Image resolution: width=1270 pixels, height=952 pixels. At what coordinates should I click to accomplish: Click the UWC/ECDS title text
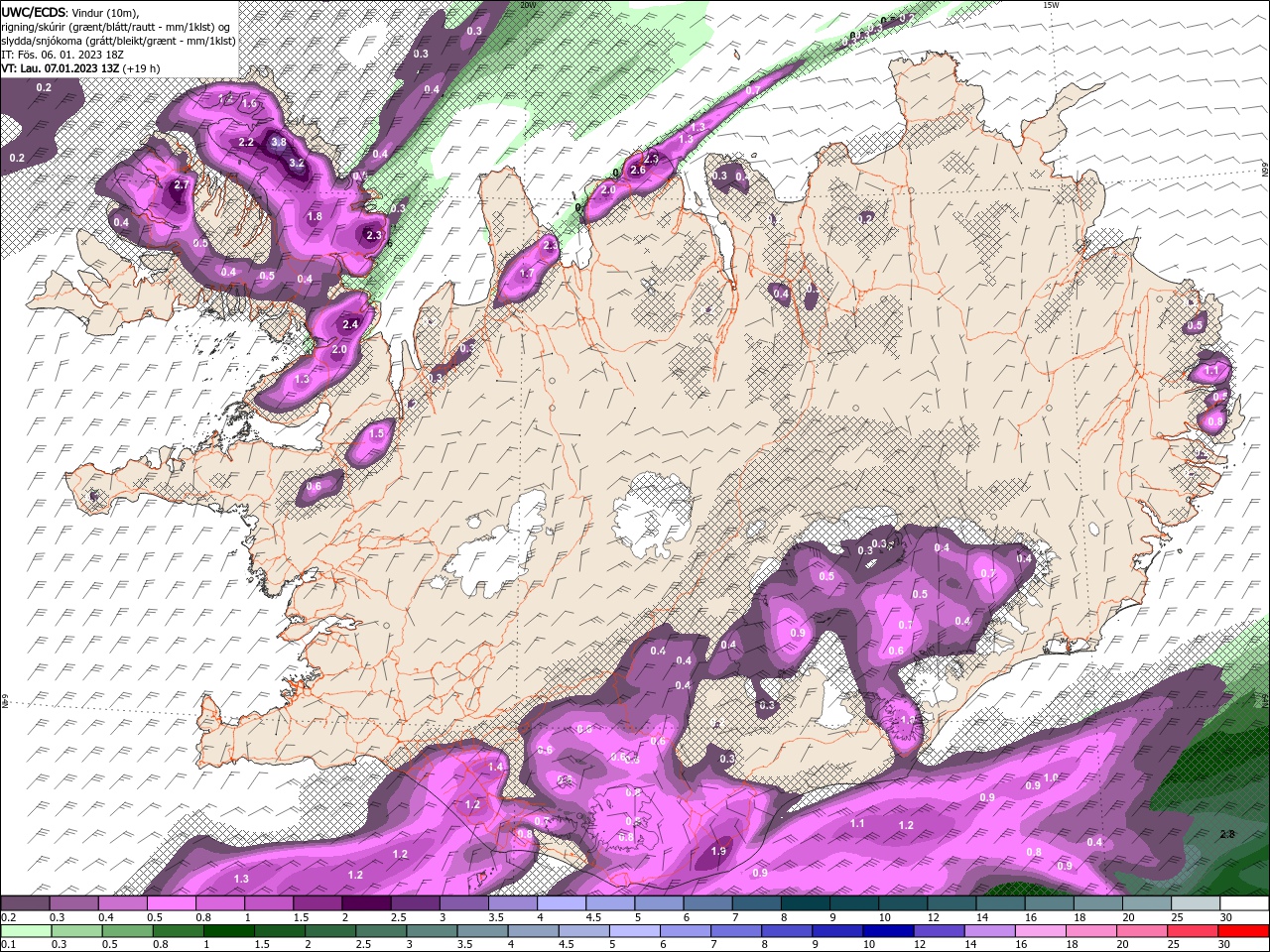click(x=34, y=11)
